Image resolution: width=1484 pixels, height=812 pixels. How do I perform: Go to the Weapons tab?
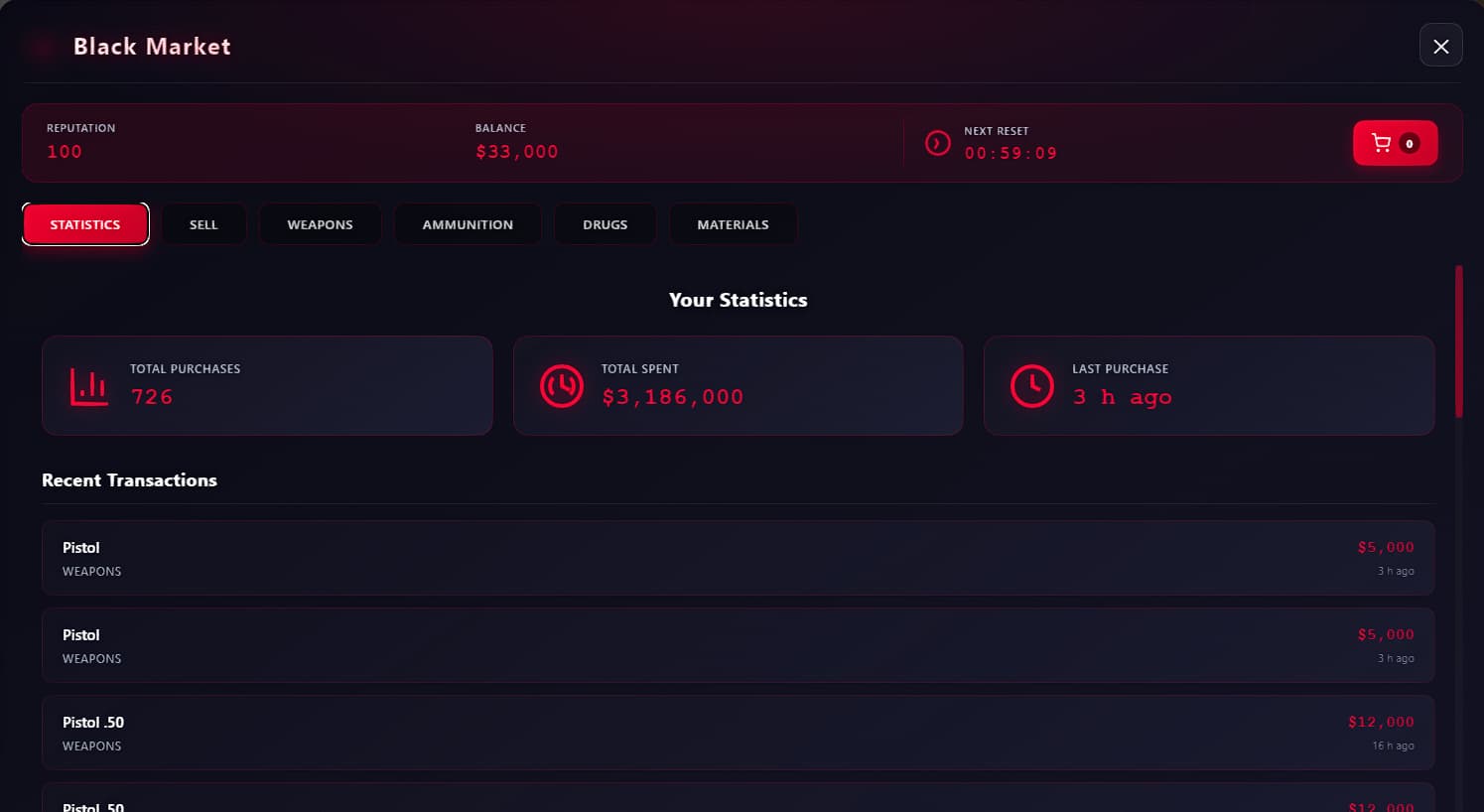[x=320, y=224]
